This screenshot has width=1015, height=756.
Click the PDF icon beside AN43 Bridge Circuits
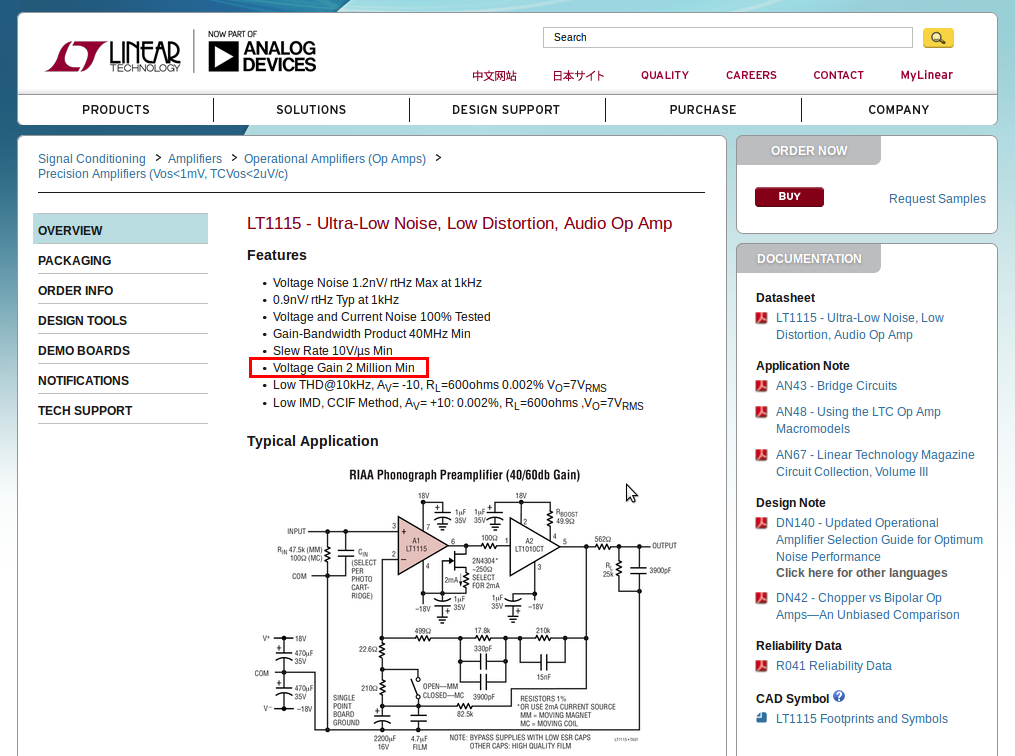[762, 386]
